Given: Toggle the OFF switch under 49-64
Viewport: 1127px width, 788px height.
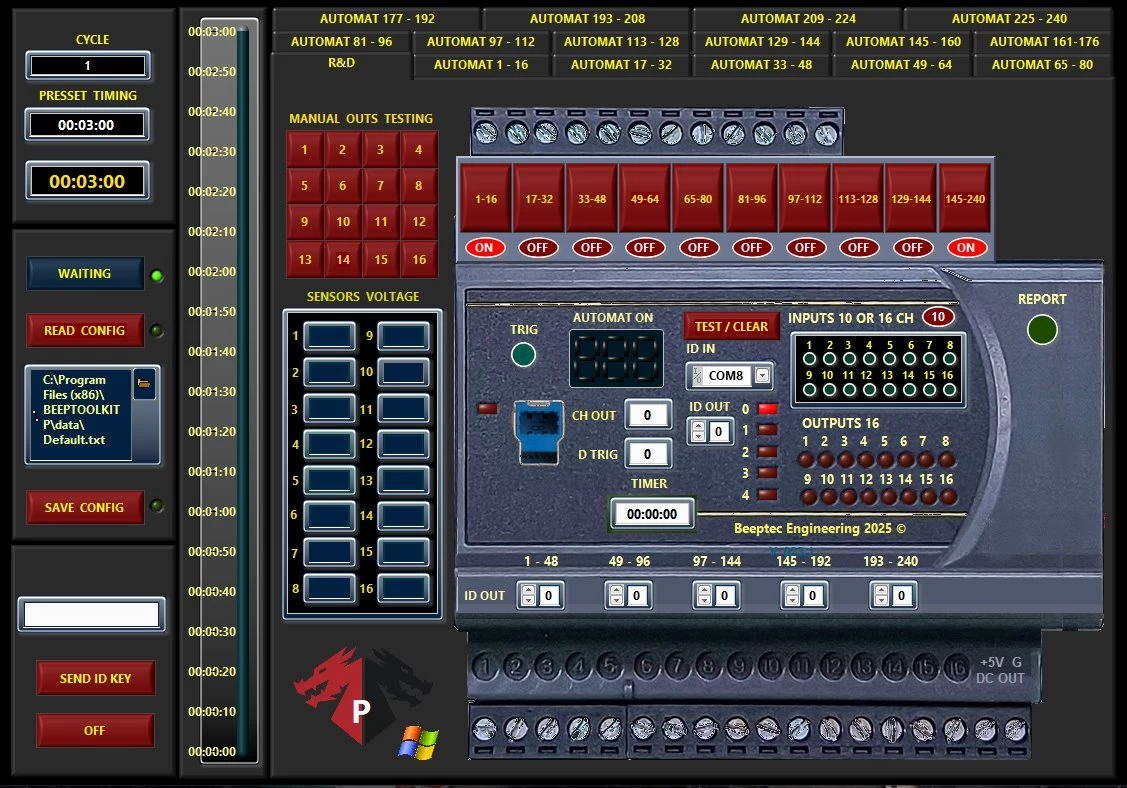Looking at the screenshot, I should point(644,247).
